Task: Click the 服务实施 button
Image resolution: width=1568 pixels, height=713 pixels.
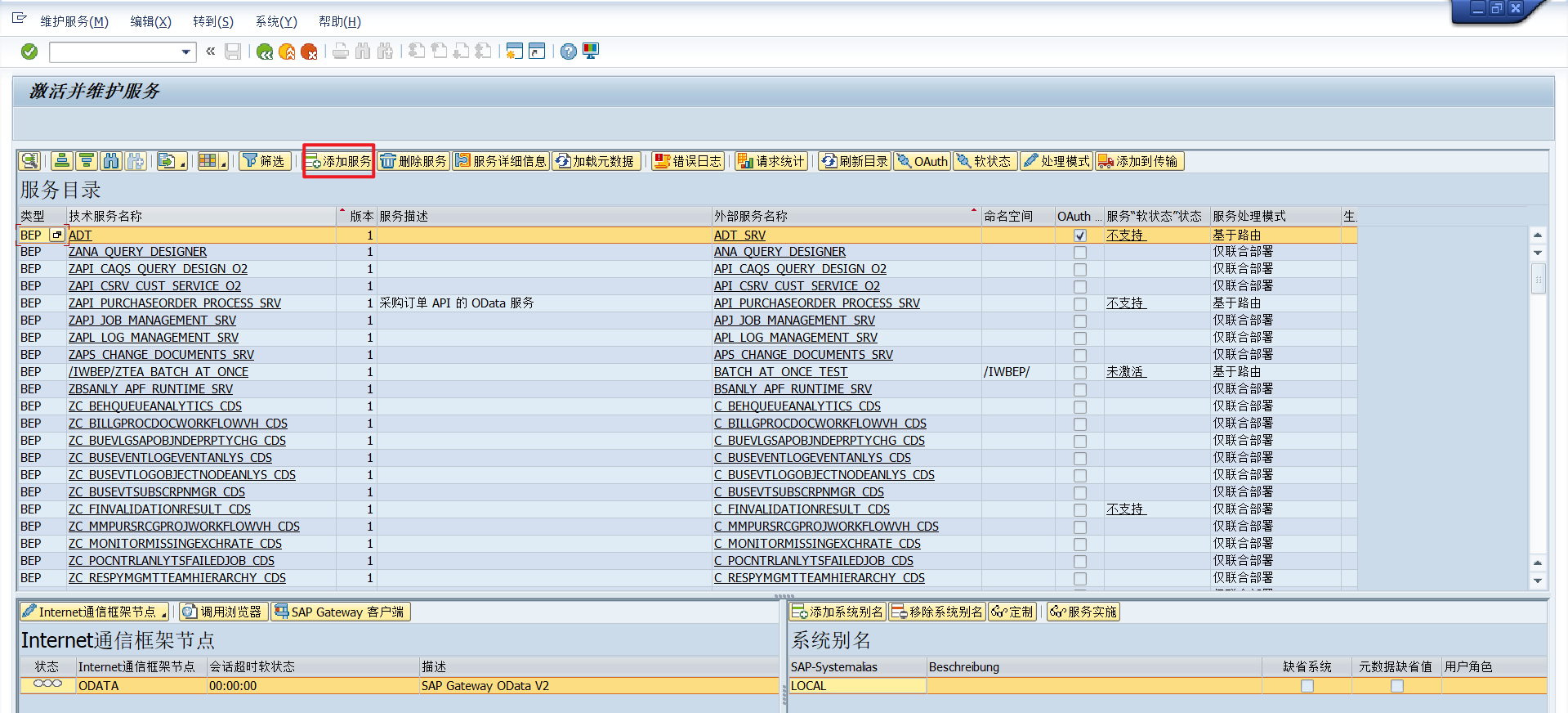Action: (x=1083, y=612)
